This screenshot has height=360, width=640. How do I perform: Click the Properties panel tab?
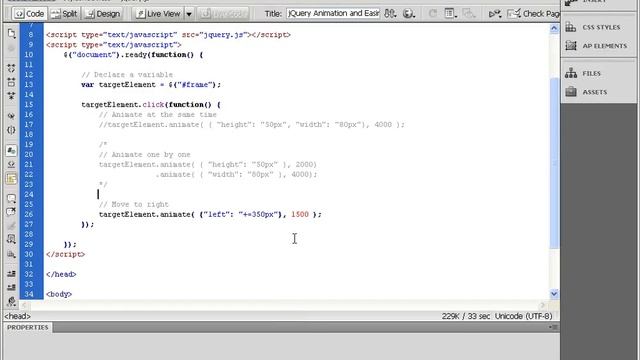[27, 327]
